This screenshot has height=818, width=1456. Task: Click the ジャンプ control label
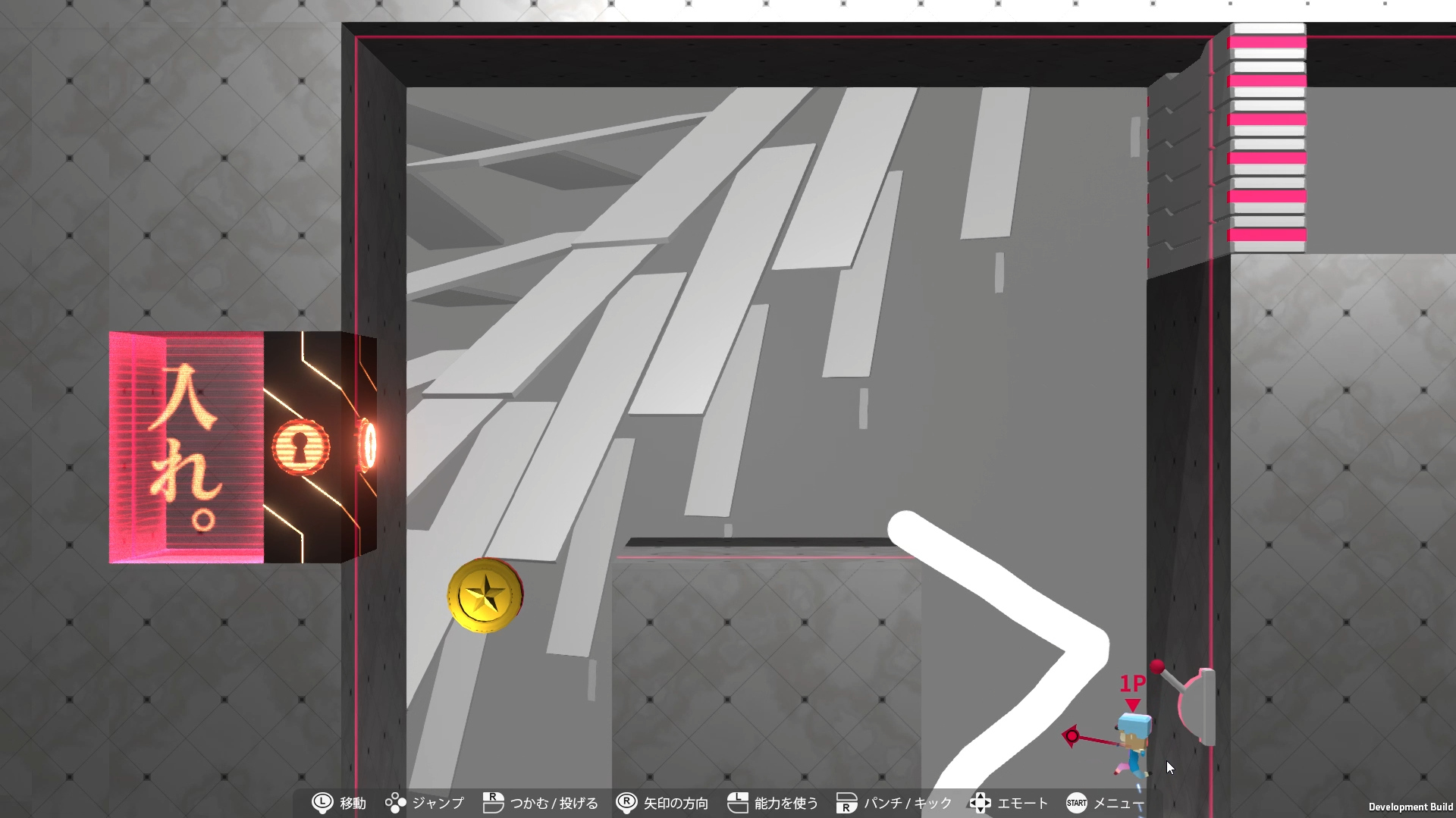[438, 804]
